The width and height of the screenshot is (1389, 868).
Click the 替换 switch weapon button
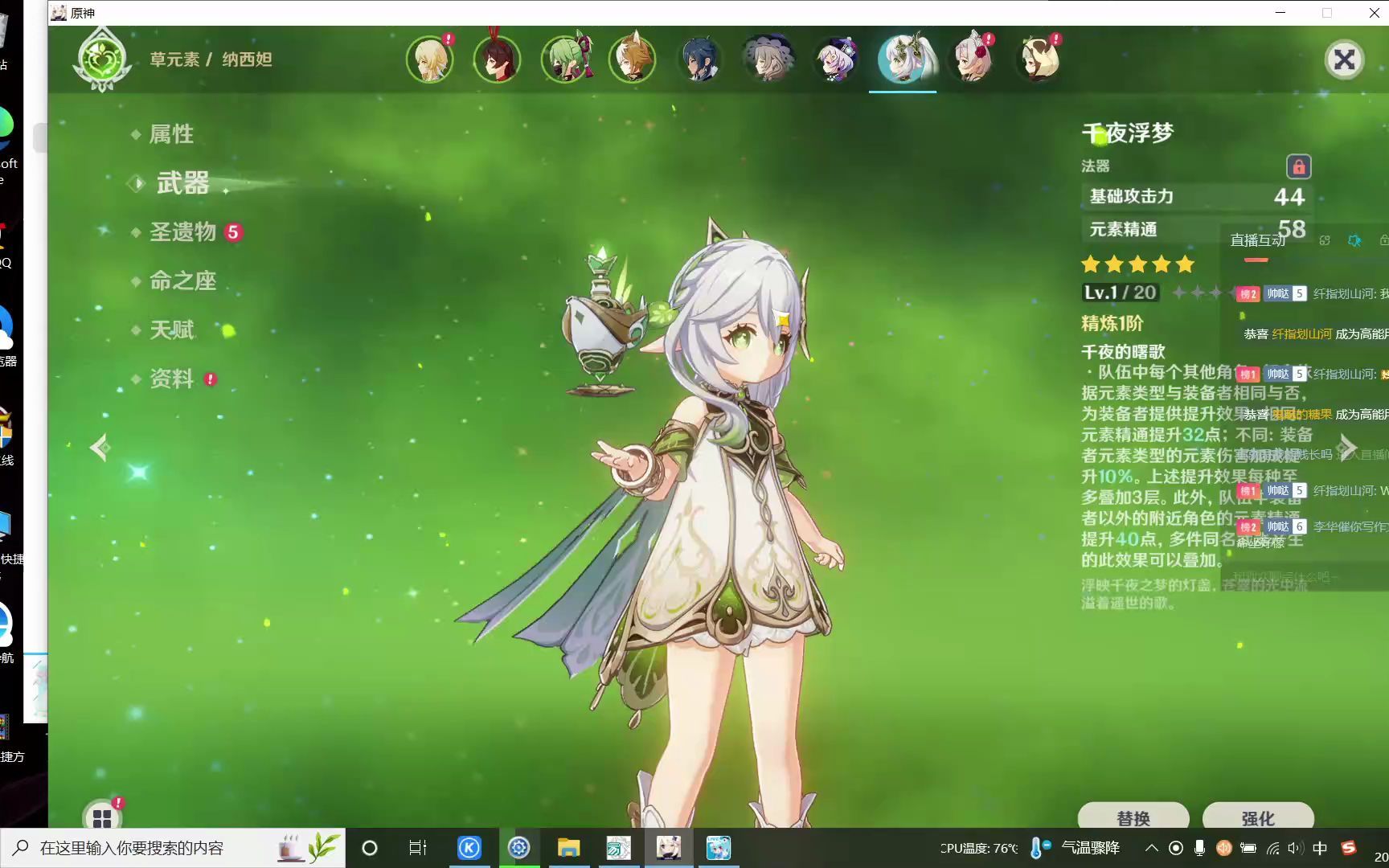click(1133, 817)
